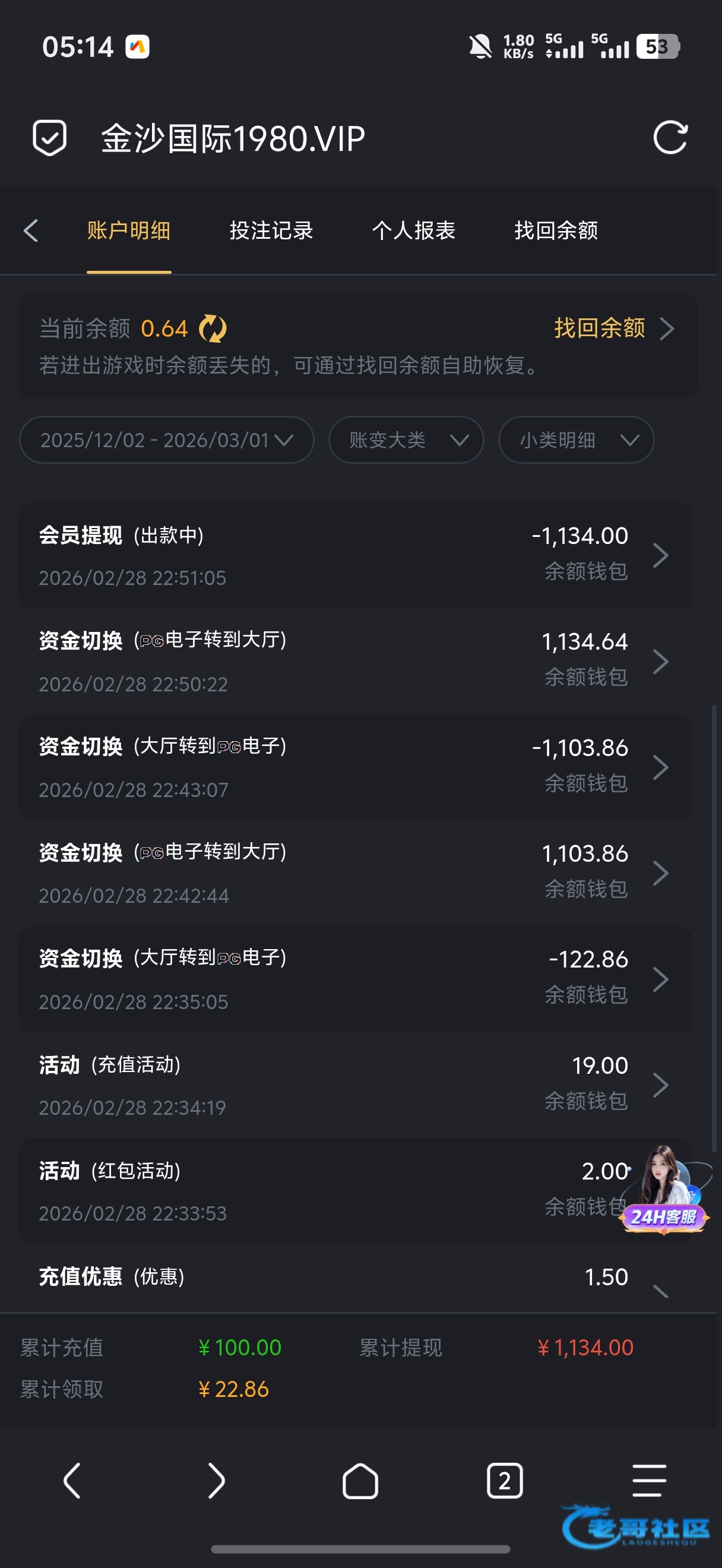This screenshot has height=1568, width=722.
Task: Switch to the 投注记录 tab
Action: click(271, 230)
